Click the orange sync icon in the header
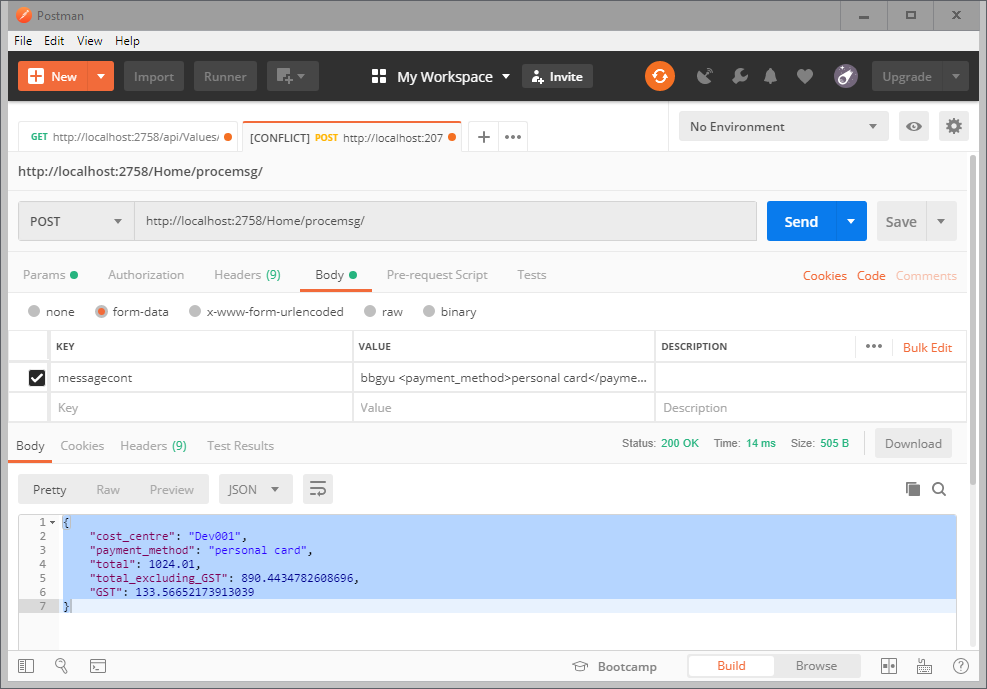The image size is (987, 689). pos(659,76)
